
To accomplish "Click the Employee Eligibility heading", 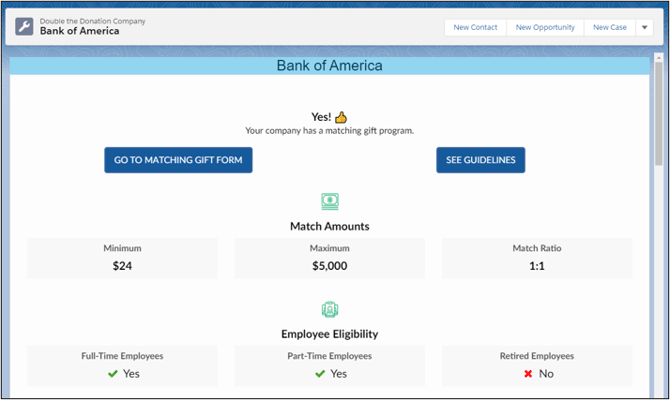I will [329, 334].
